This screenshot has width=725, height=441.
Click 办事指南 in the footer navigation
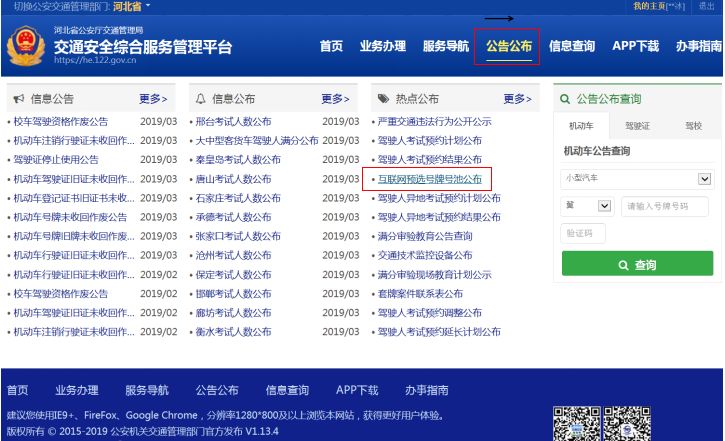point(426,390)
